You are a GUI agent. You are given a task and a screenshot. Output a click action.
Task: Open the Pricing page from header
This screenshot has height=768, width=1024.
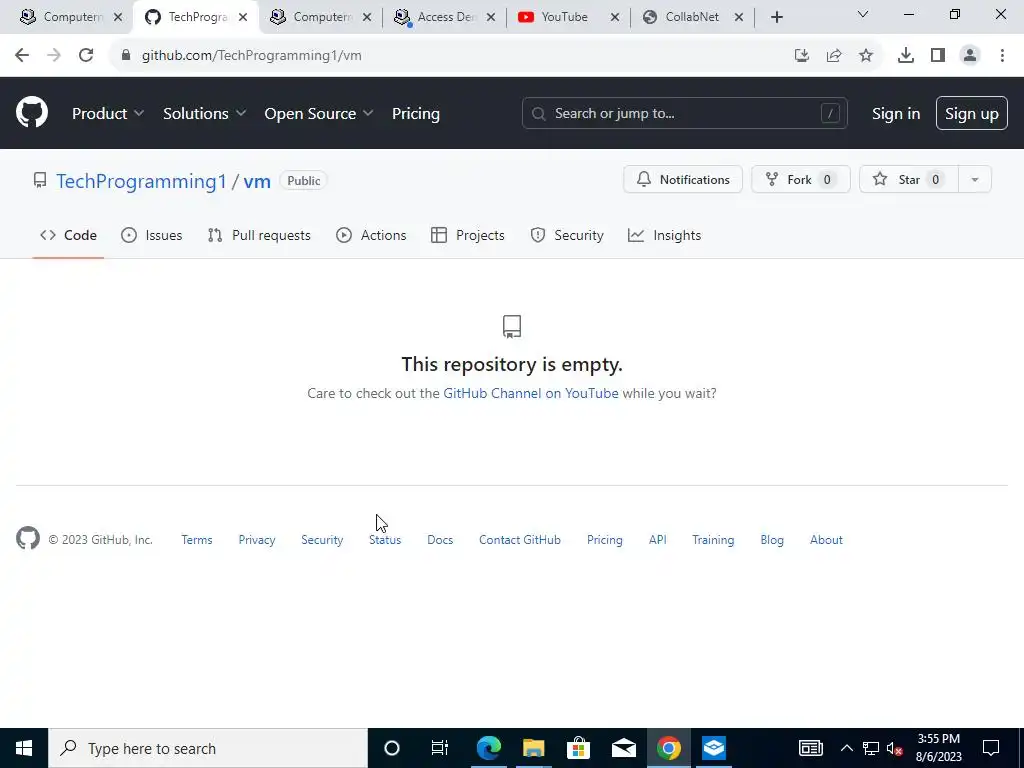click(x=415, y=114)
